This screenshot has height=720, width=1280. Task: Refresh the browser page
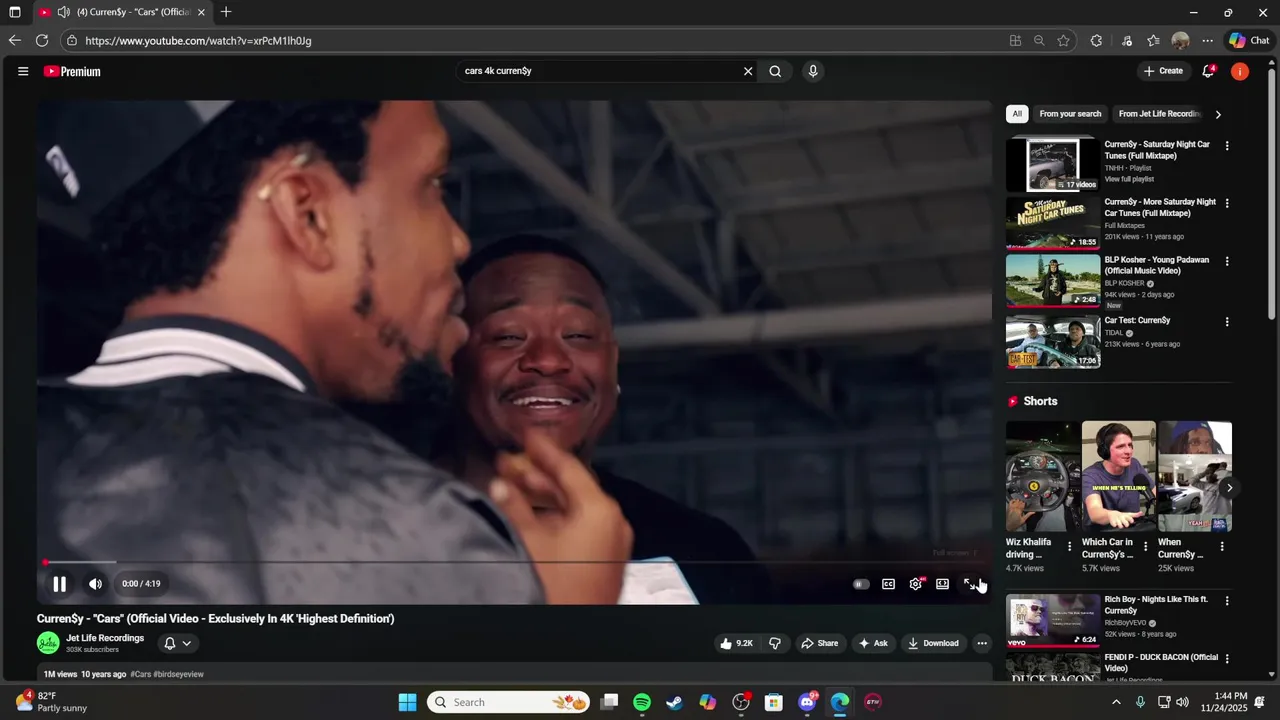(42, 41)
